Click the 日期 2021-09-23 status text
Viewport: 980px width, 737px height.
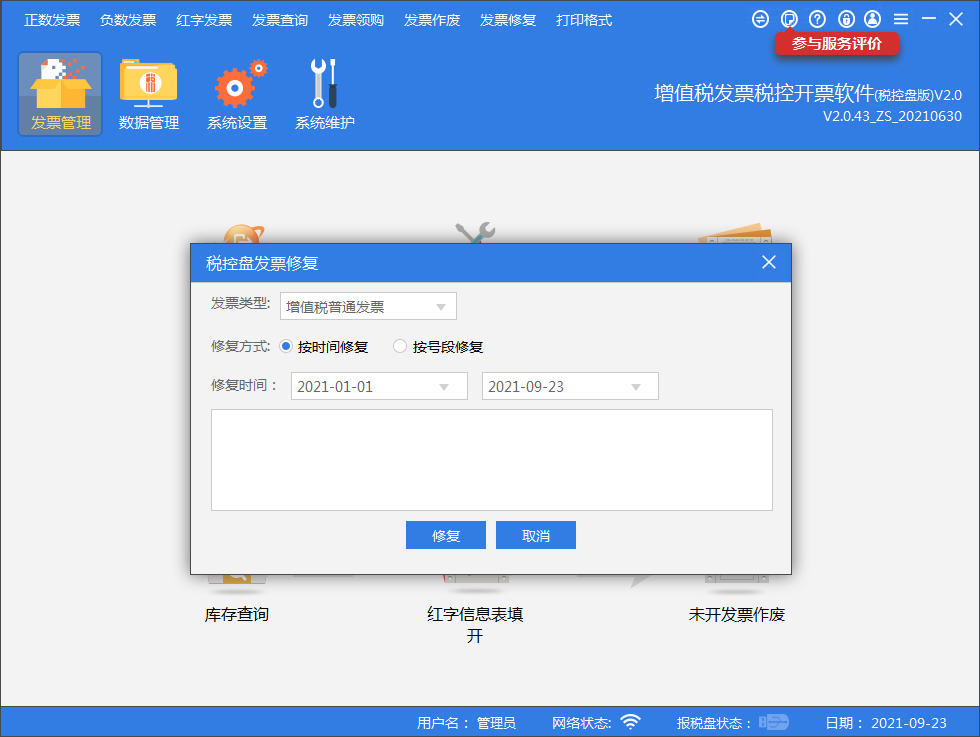point(886,723)
